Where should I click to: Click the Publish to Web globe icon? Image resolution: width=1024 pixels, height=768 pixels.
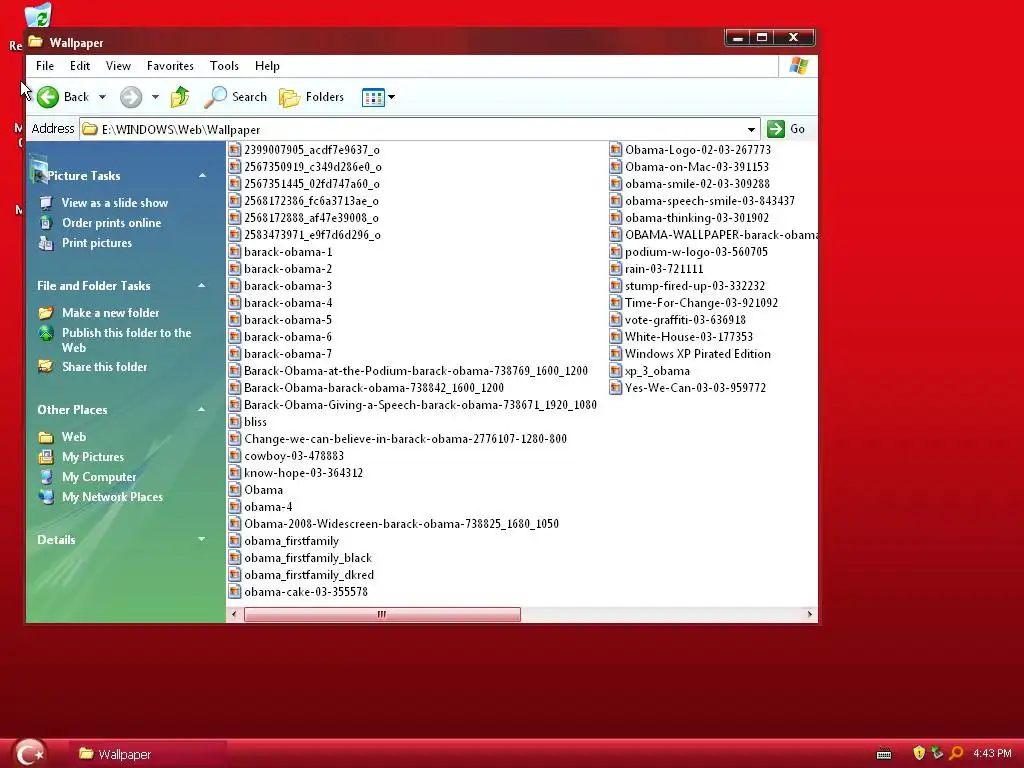[x=46, y=333]
